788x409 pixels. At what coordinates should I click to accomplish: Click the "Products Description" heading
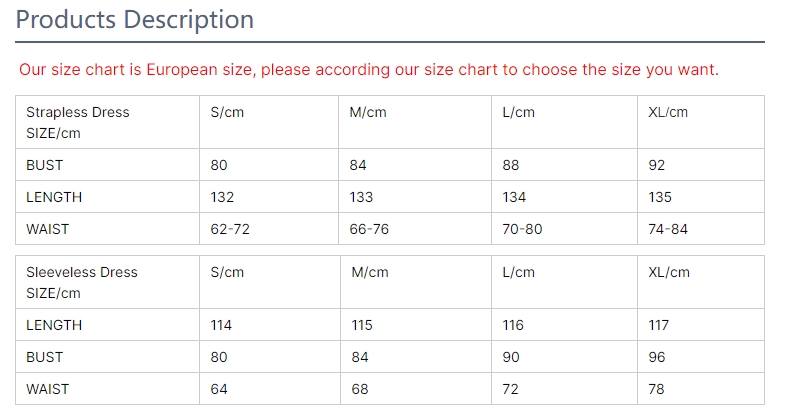(135, 19)
